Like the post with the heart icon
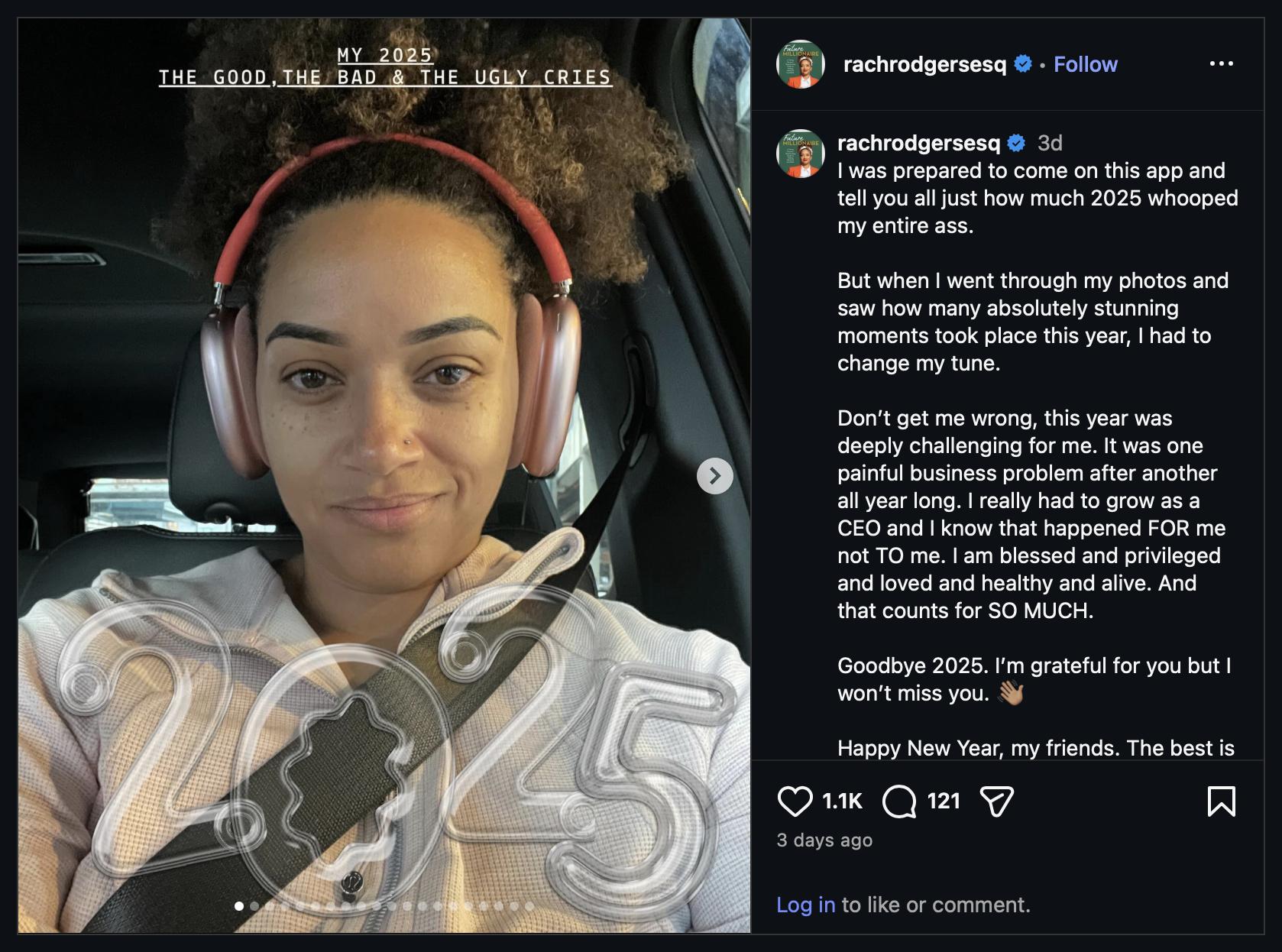This screenshot has width=1282, height=952. [795, 801]
